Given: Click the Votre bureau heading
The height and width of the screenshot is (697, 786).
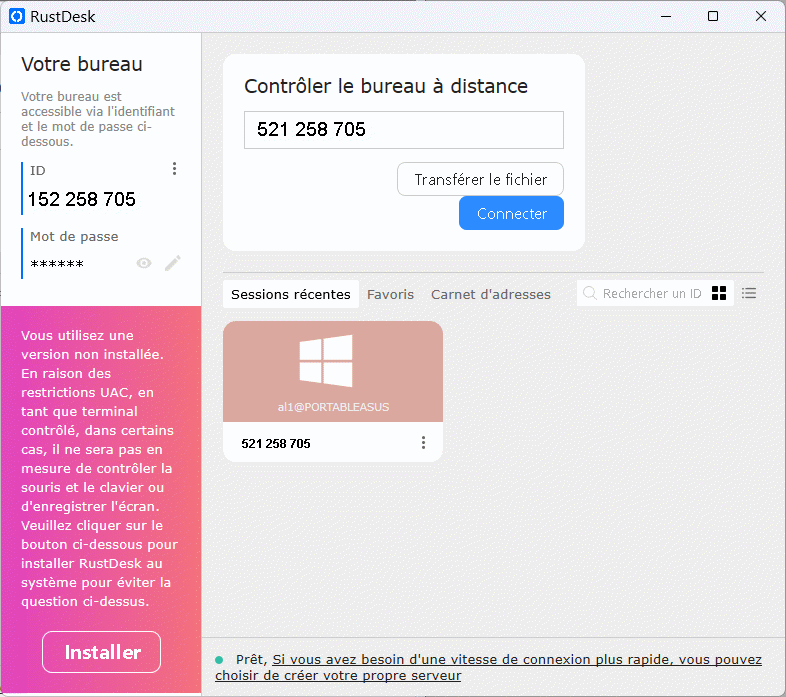Looking at the screenshot, I should pos(82,64).
